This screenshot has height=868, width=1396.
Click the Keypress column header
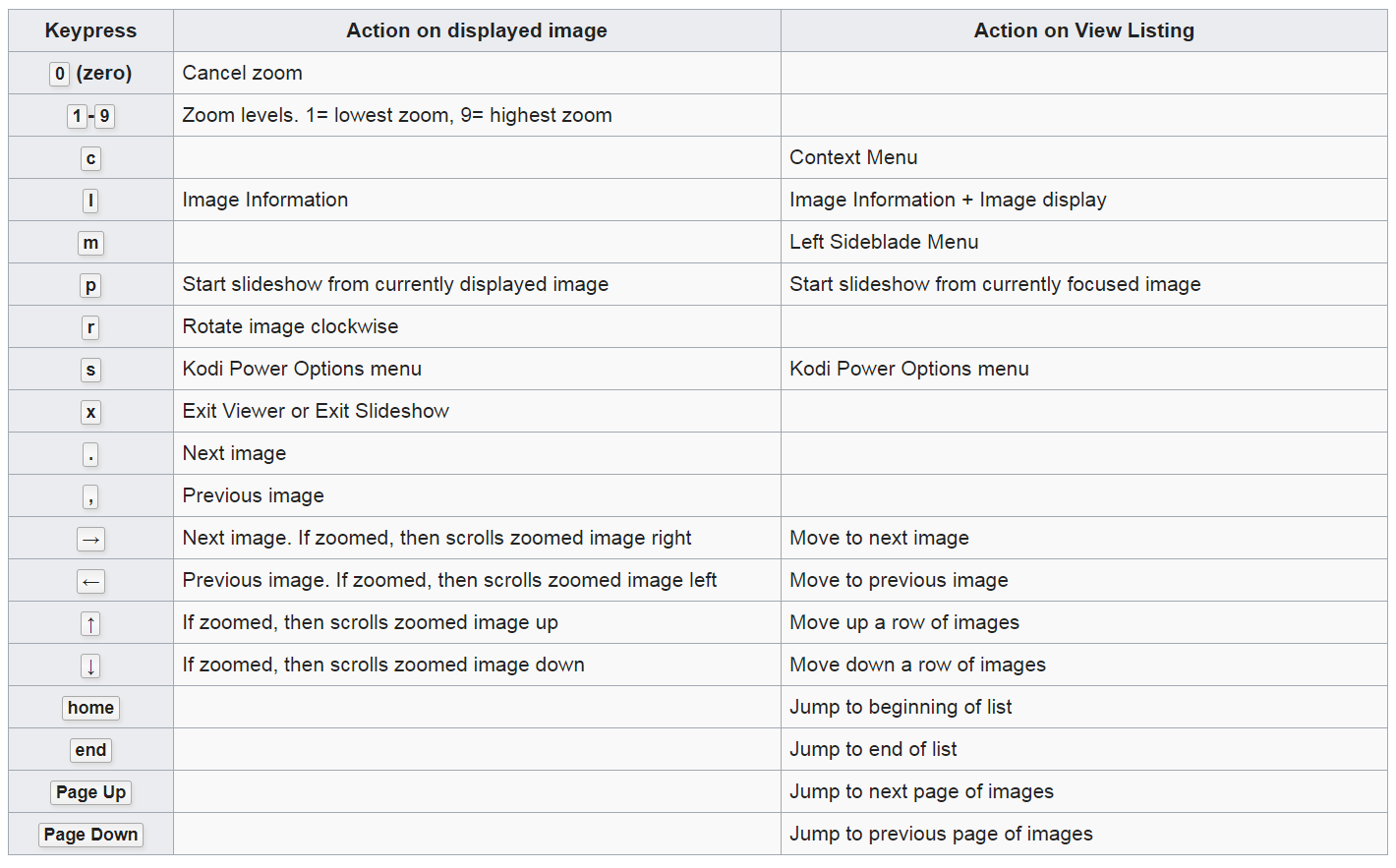tap(90, 30)
